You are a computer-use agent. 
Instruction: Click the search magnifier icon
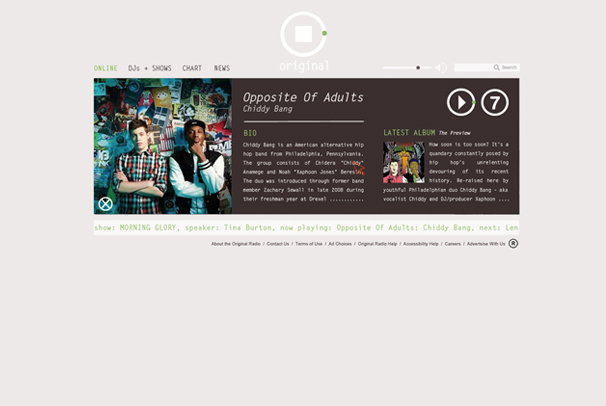[x=496, y=68]
